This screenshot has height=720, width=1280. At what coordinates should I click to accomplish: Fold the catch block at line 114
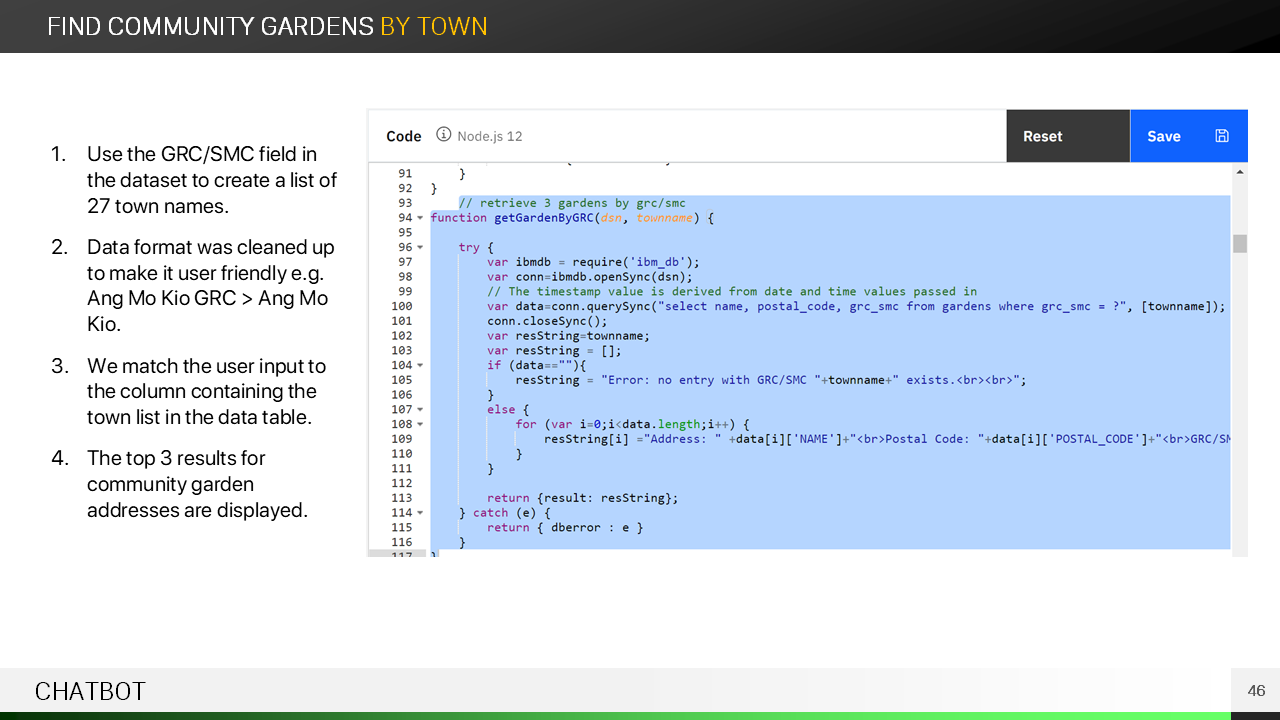point(420,513)
